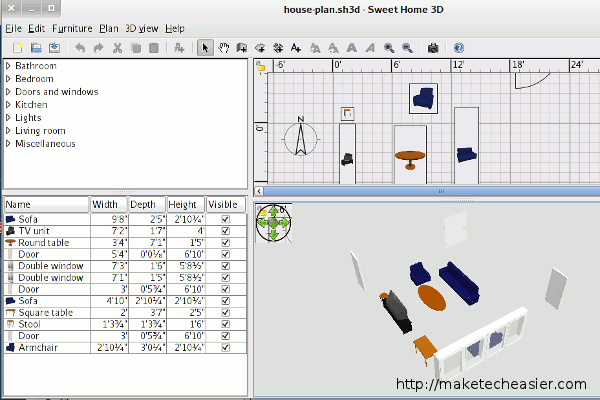
Task: Choose the Add text label tool
Action: point(296,48)
